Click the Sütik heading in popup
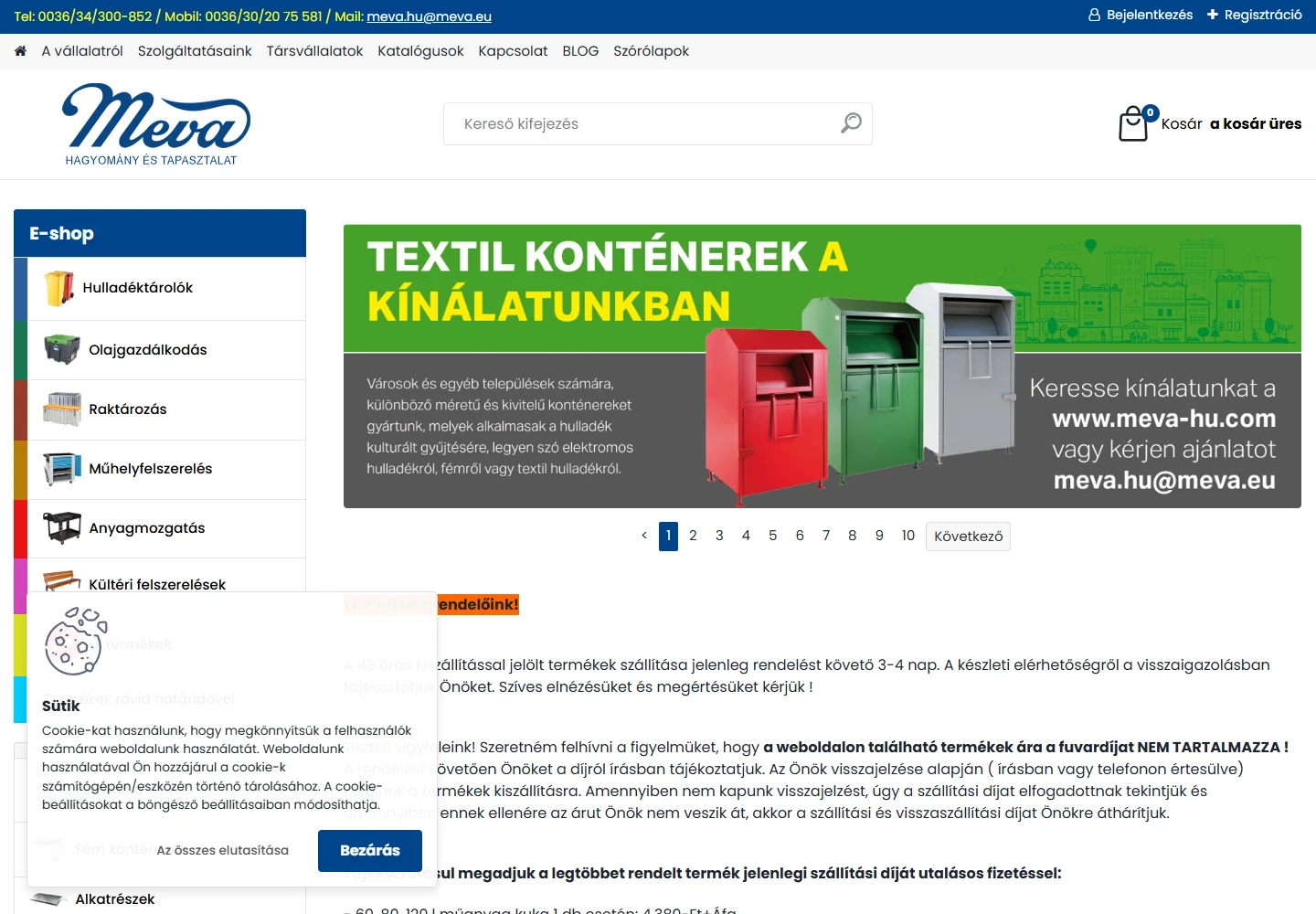 pos(61,706)
